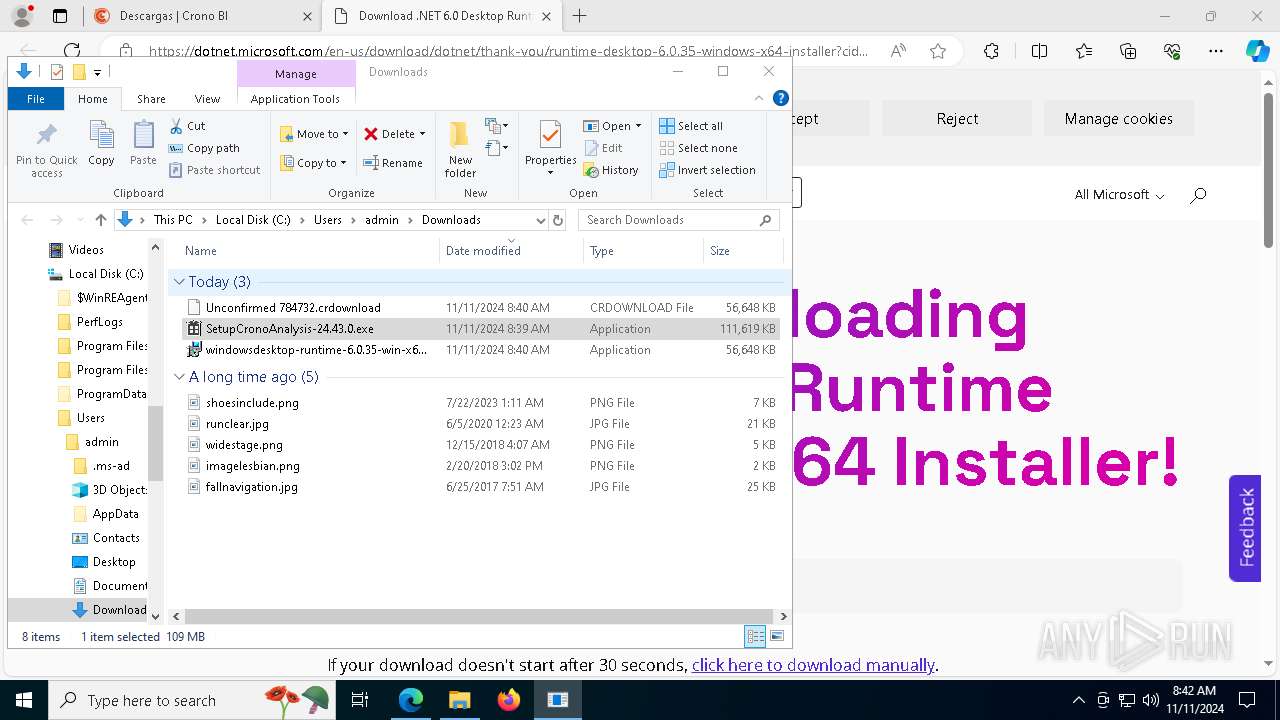Switch to large thumbnails view icon

[x=776, y=636]
